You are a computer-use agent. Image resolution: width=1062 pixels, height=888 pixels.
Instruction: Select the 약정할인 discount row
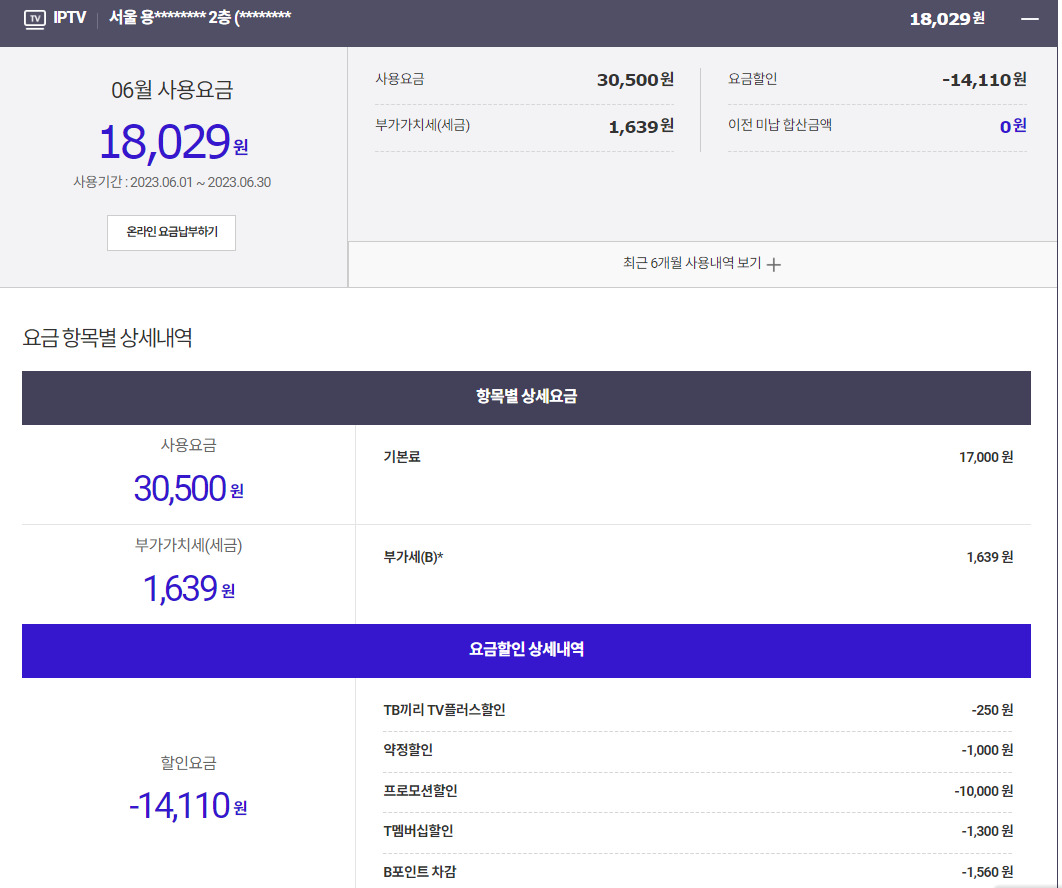pyautogui.click(x=408, y=750)
